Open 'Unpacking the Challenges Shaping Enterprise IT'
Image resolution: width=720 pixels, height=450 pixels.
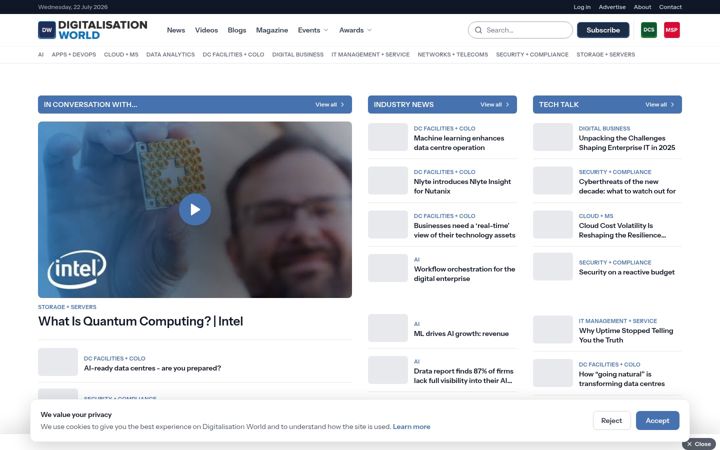pos(627,143)
